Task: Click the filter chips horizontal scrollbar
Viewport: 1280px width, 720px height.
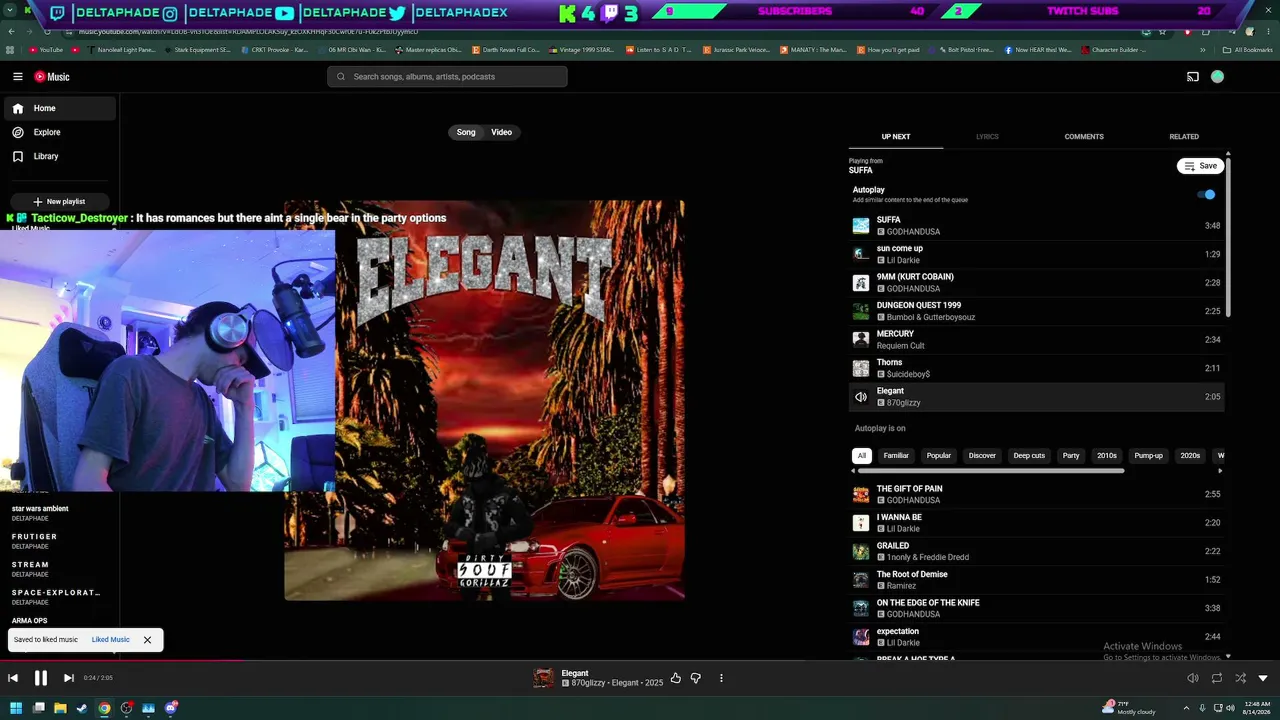Action: coord(990,471)
